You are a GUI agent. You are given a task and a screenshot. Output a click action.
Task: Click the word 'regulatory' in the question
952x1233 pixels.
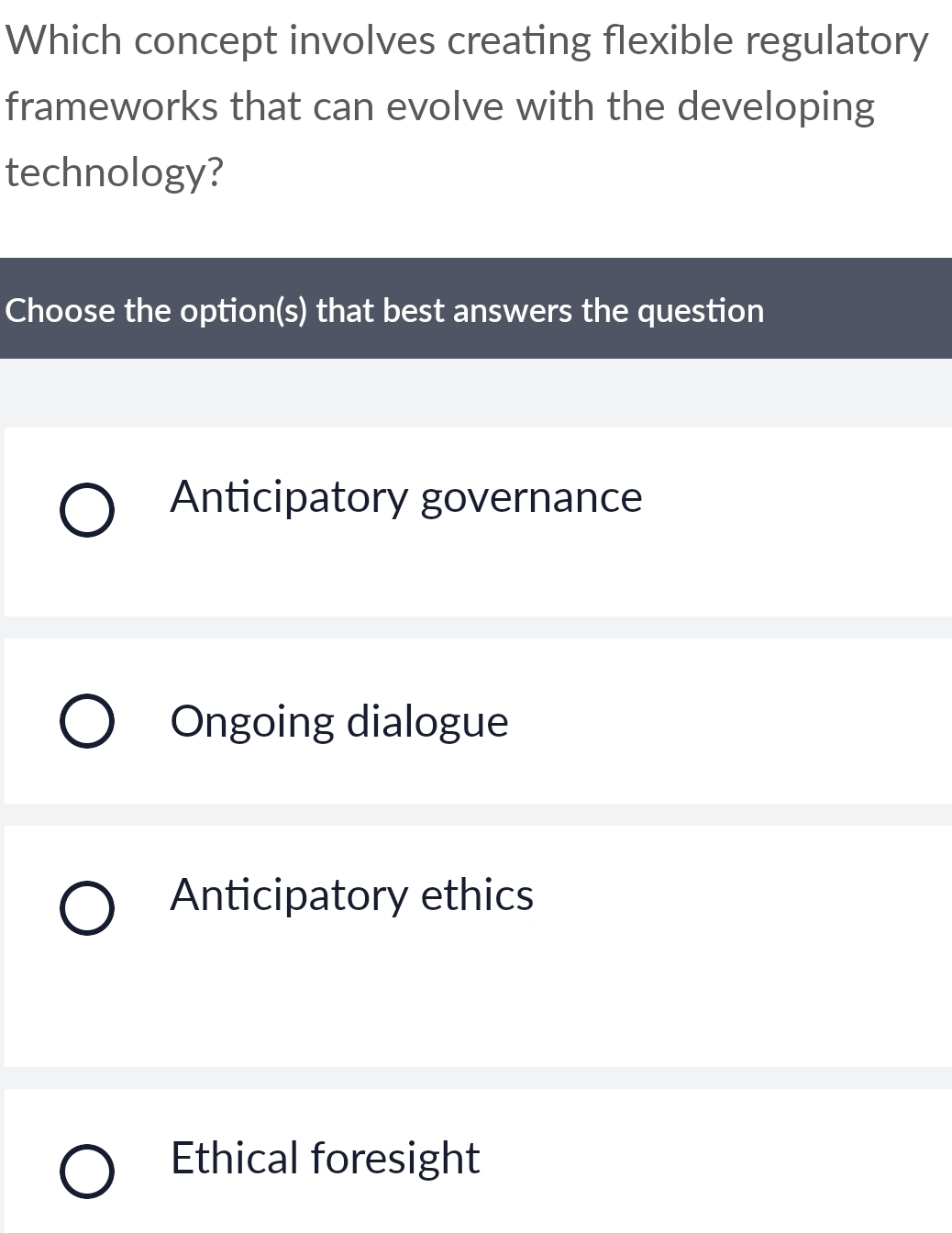coord(836,41)
